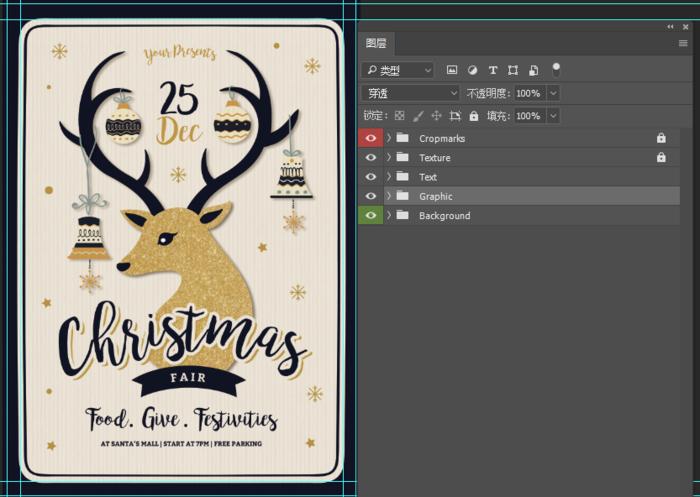Expand the Background group
The width and height of the screenshot is (700, 497).
[389, 215]
